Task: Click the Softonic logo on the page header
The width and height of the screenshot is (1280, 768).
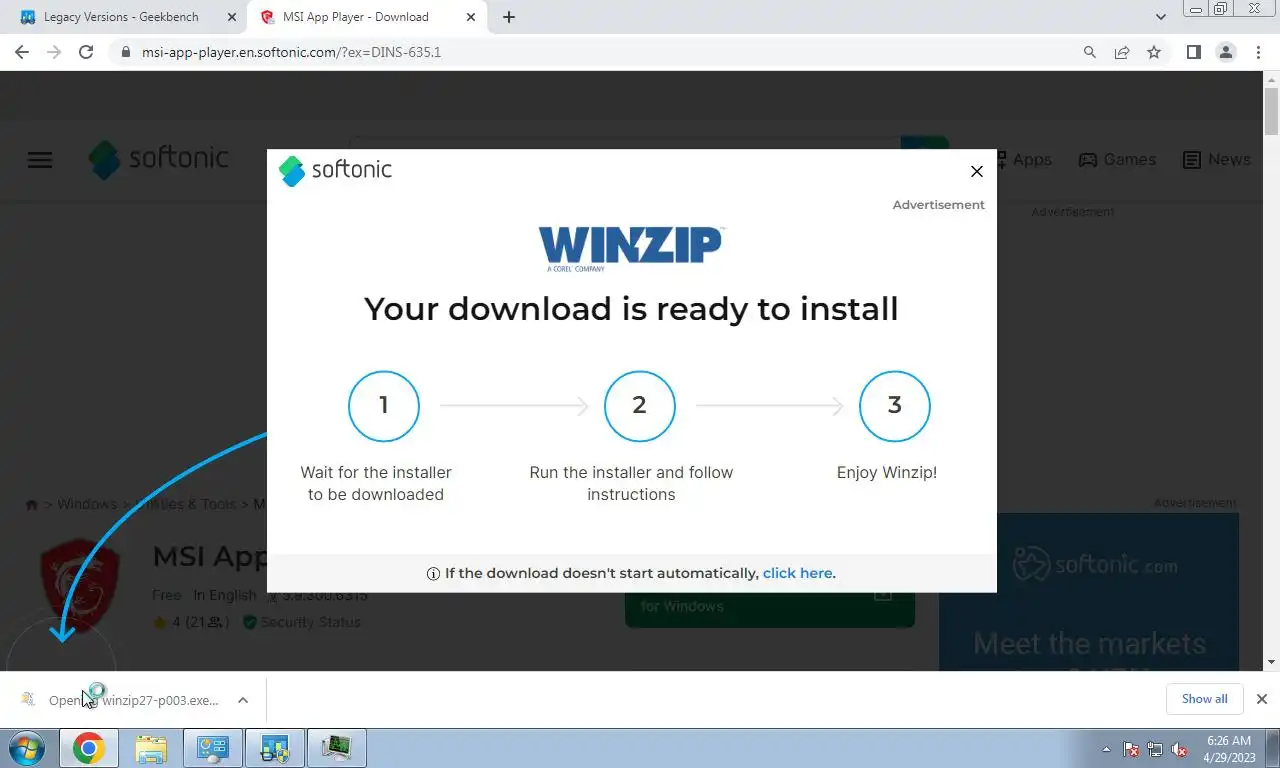Action: point(158,159)
